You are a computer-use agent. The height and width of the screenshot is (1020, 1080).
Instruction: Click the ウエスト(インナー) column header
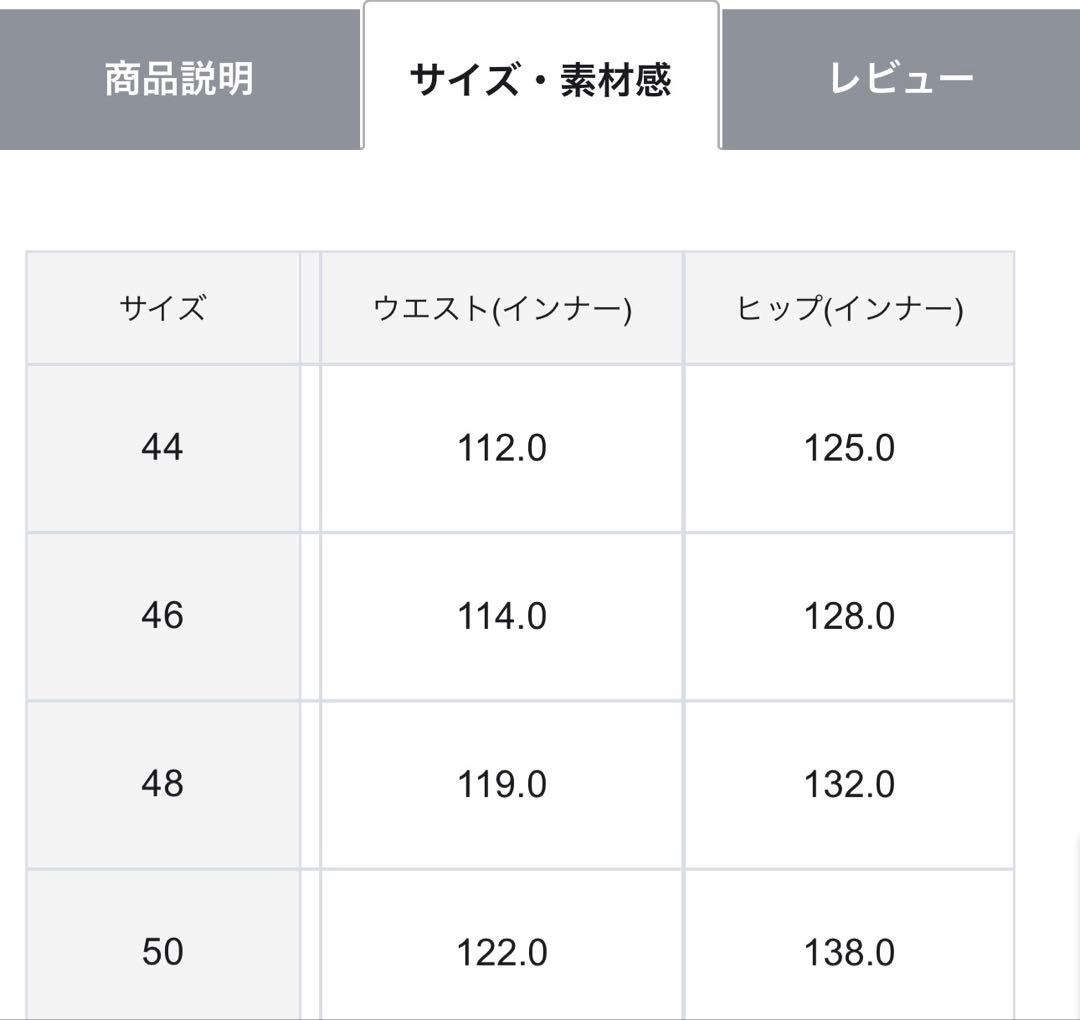click(x=500, y=308)
